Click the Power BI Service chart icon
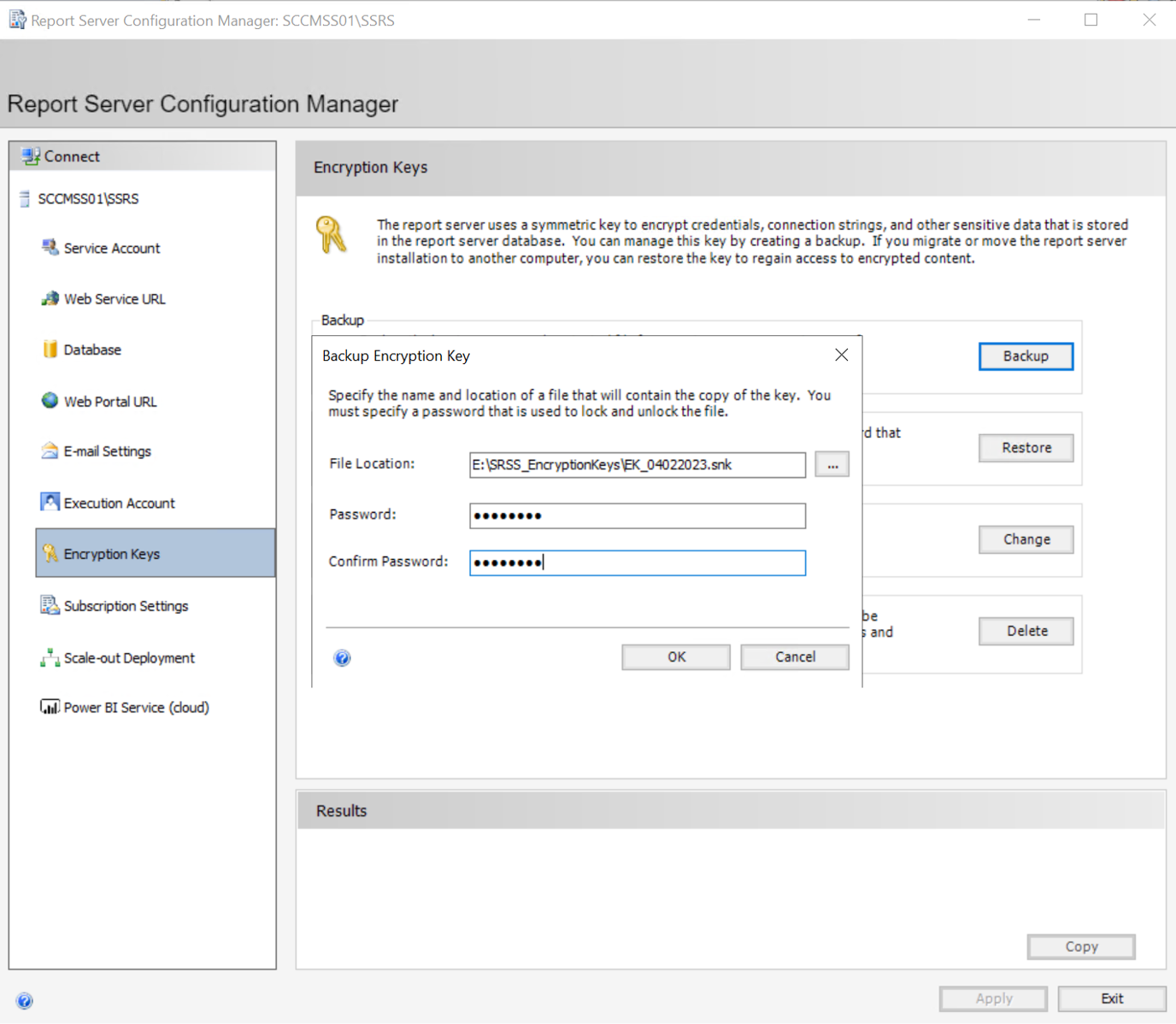Screen dimensions: 1176x1024 click(x=50, y=707)
